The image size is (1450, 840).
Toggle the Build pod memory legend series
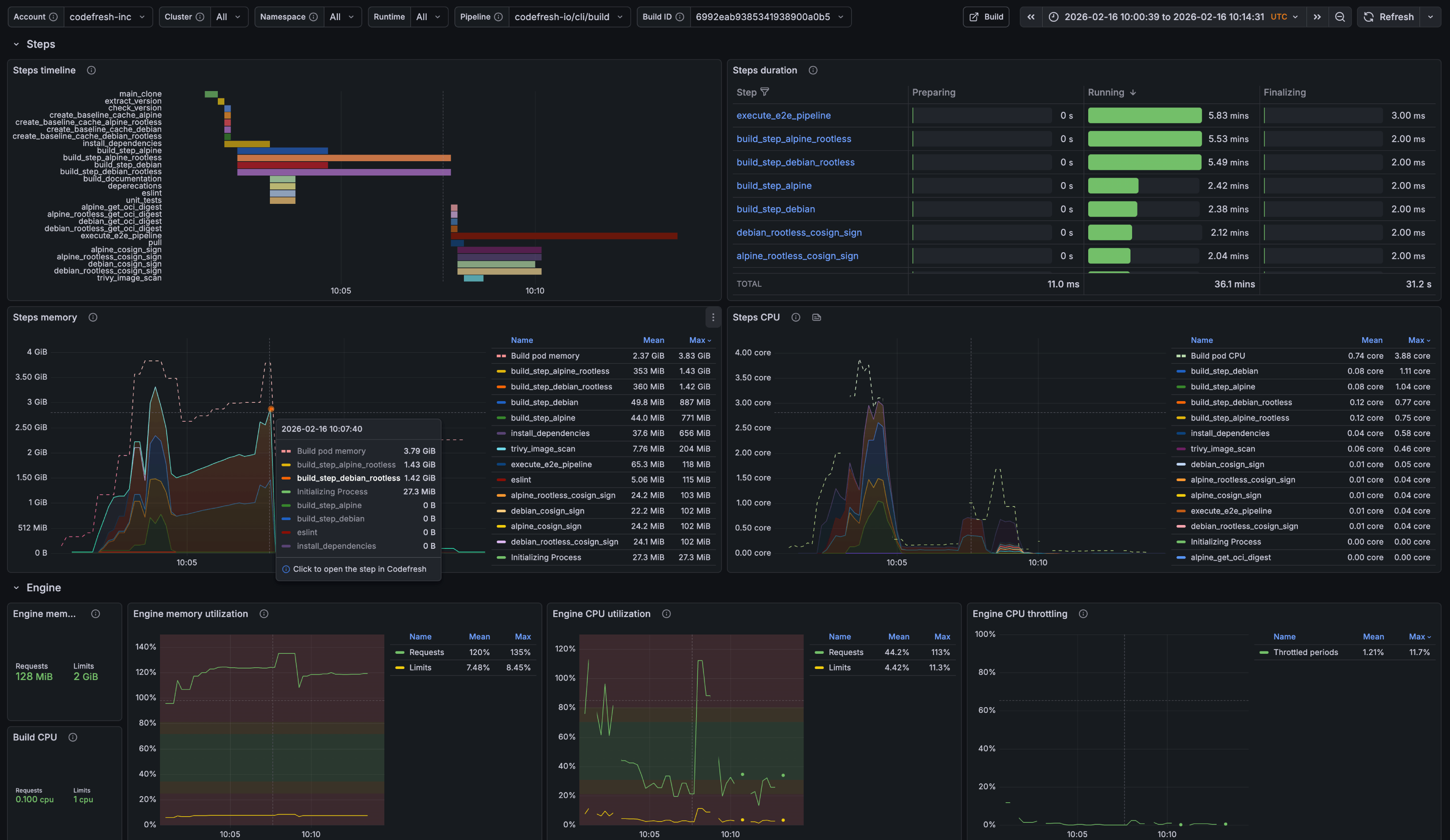point(544,356)
